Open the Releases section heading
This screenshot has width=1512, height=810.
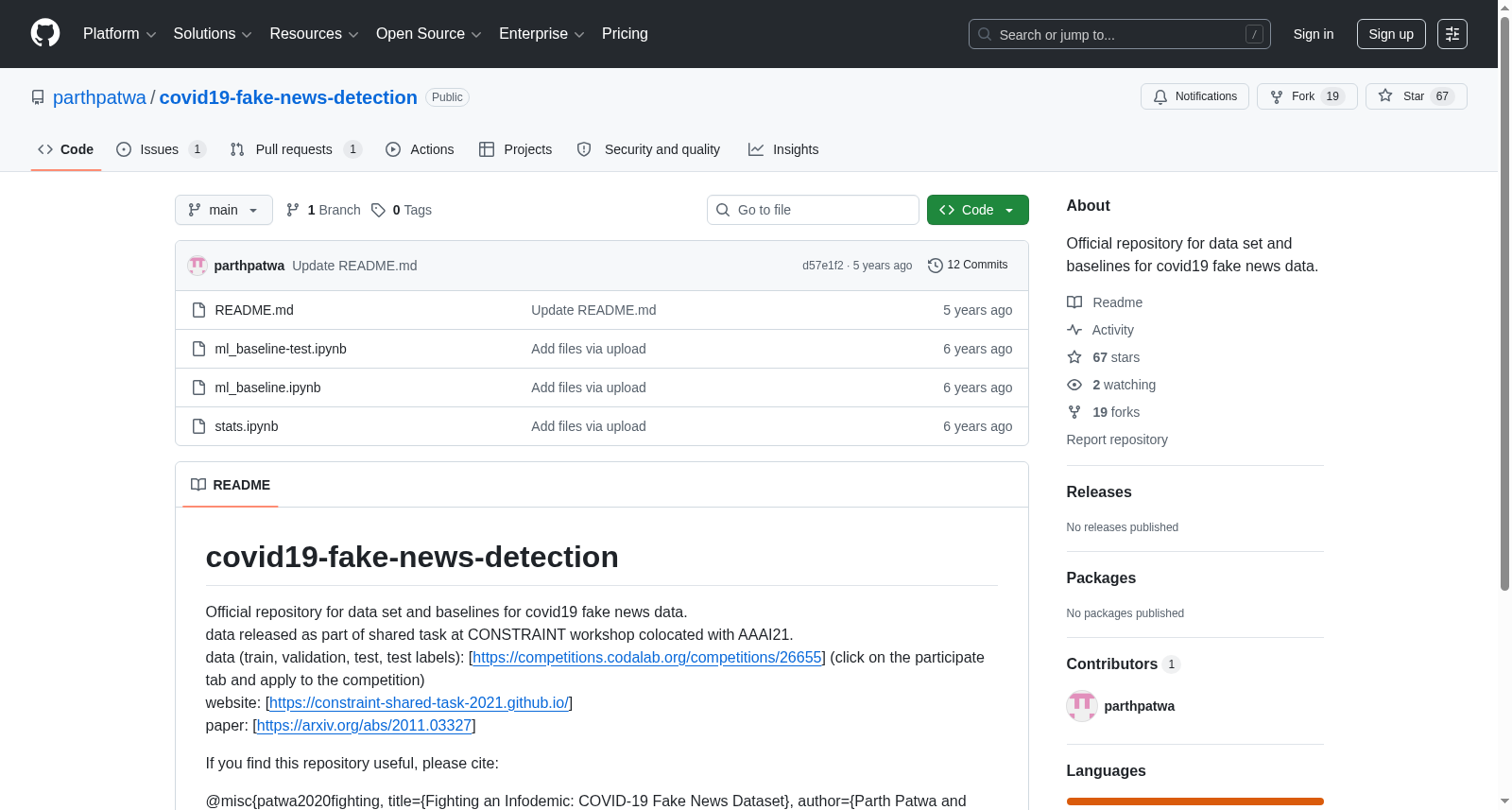[x=1098, y=492]
